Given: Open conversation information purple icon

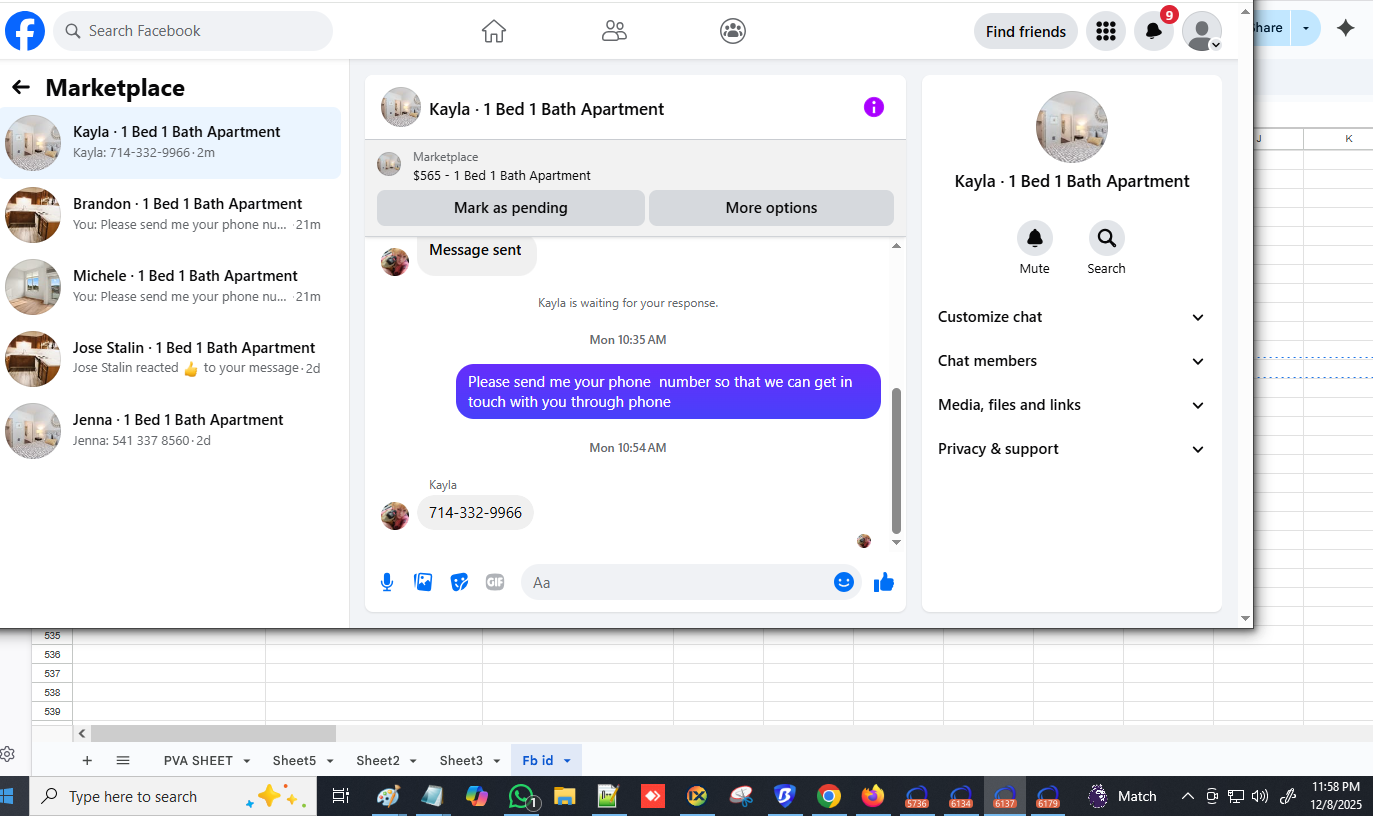Looking at the screenshot, I should [874, 107].
